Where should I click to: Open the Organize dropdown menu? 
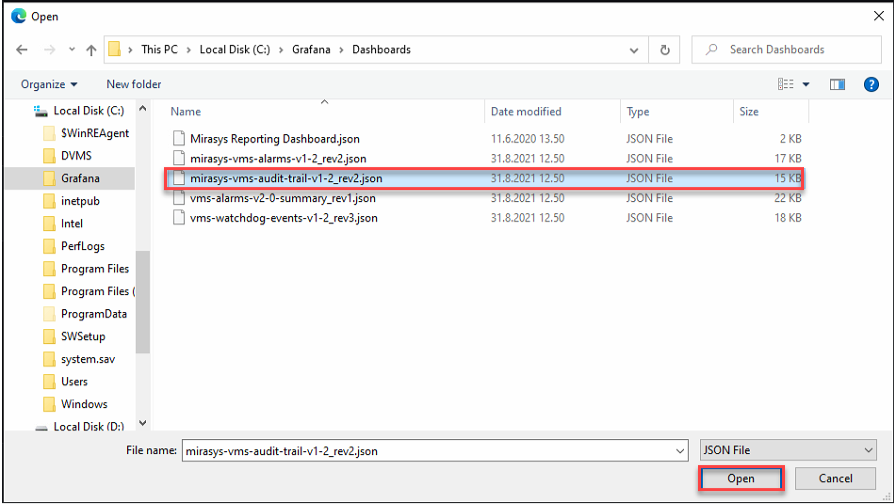pyautogui.click(x=49, y=85)
